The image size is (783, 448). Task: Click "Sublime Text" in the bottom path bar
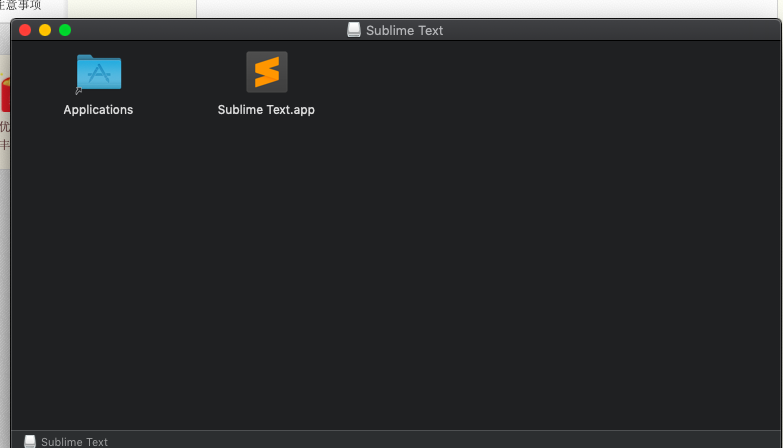(x=74, y=442)
